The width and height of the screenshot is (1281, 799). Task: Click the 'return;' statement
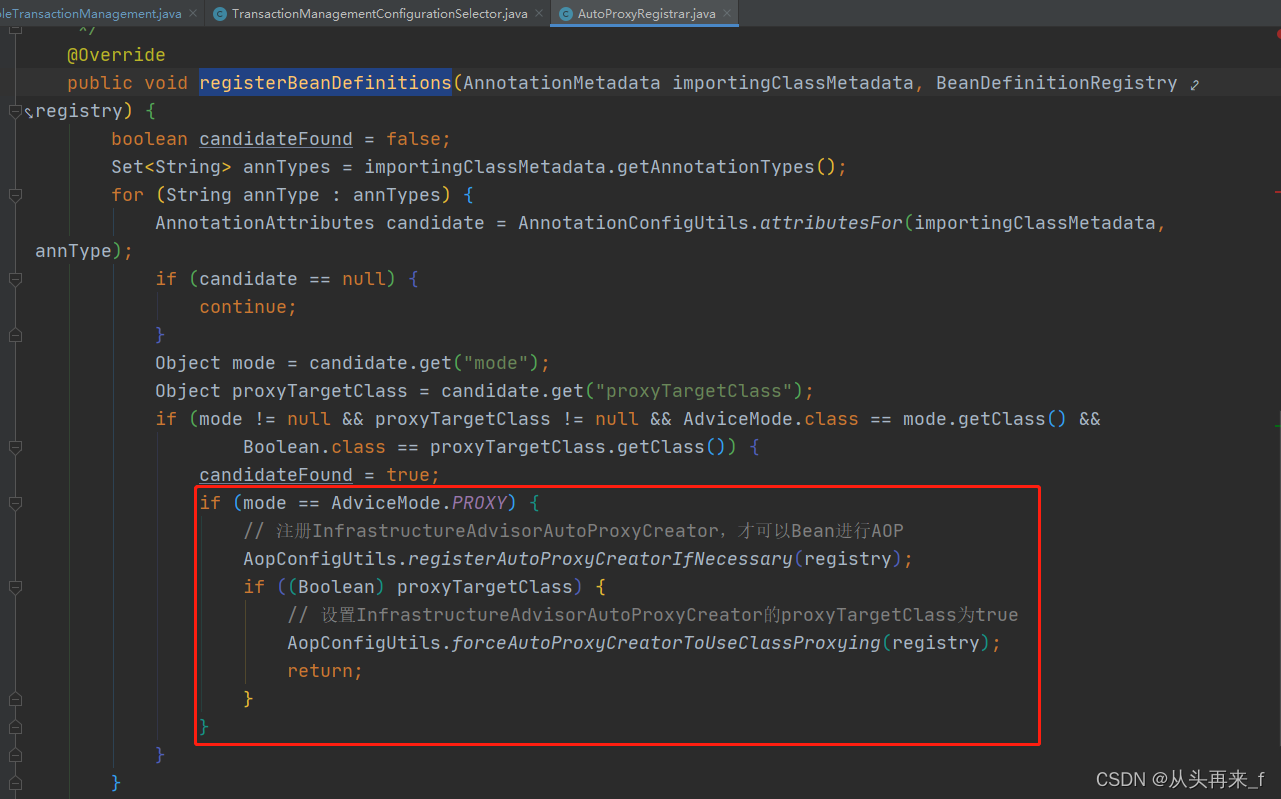325,671
